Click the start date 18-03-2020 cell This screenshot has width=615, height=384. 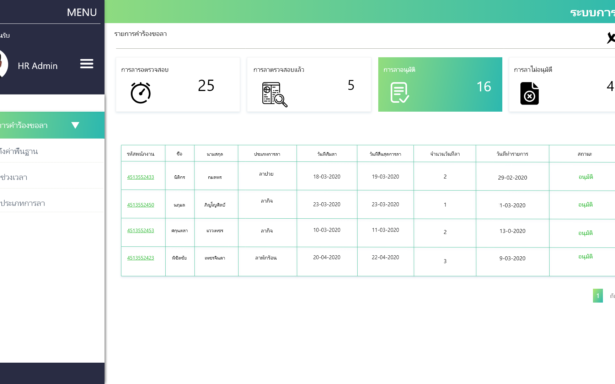click(x=327, y=177)
